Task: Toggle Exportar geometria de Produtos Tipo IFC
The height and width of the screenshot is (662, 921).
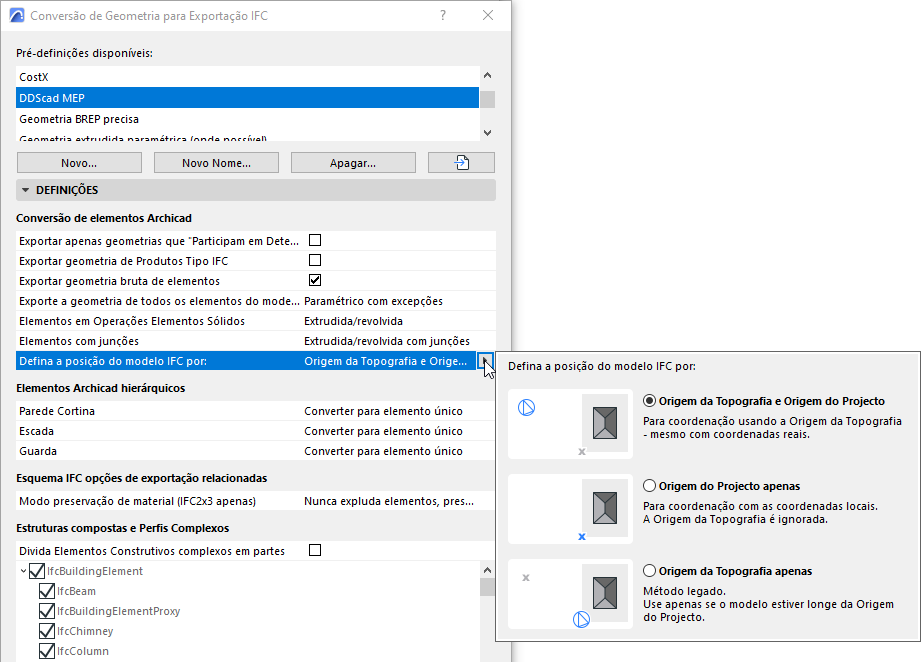Action: pos(315,260)
